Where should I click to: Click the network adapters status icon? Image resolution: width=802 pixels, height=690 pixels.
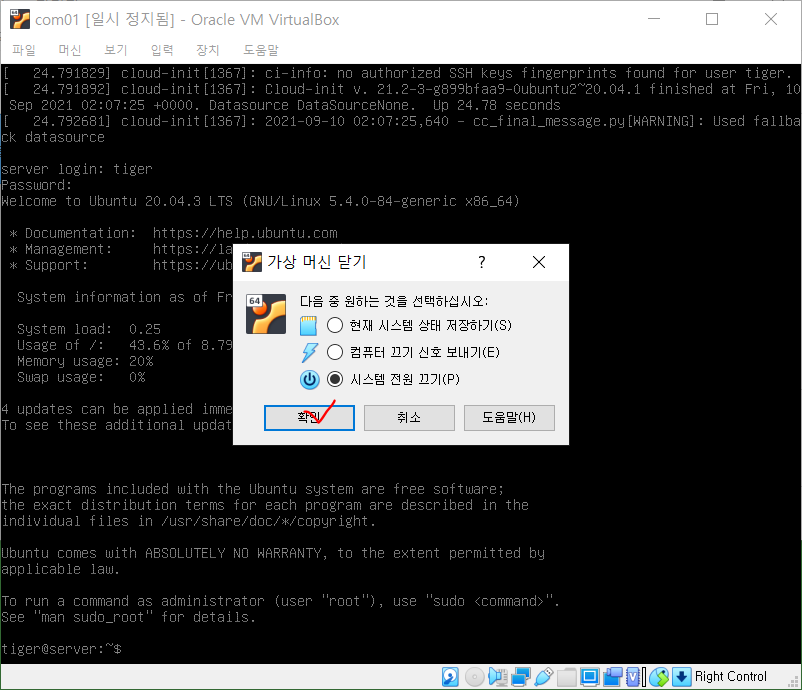coord(521,677)
